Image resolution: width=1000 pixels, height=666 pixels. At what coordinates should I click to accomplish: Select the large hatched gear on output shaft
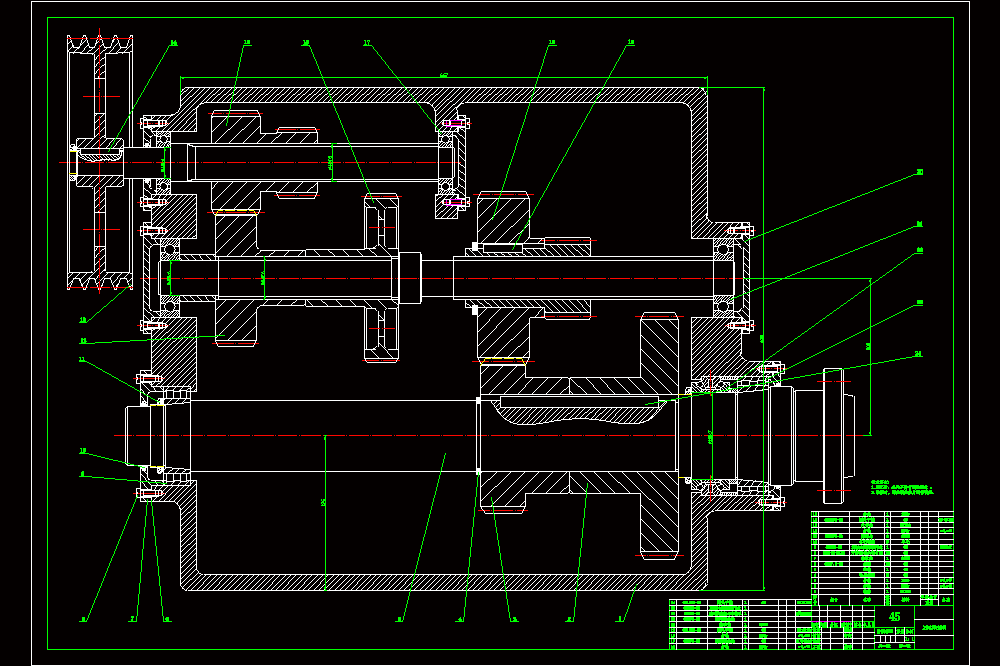(x=659, y=436)
